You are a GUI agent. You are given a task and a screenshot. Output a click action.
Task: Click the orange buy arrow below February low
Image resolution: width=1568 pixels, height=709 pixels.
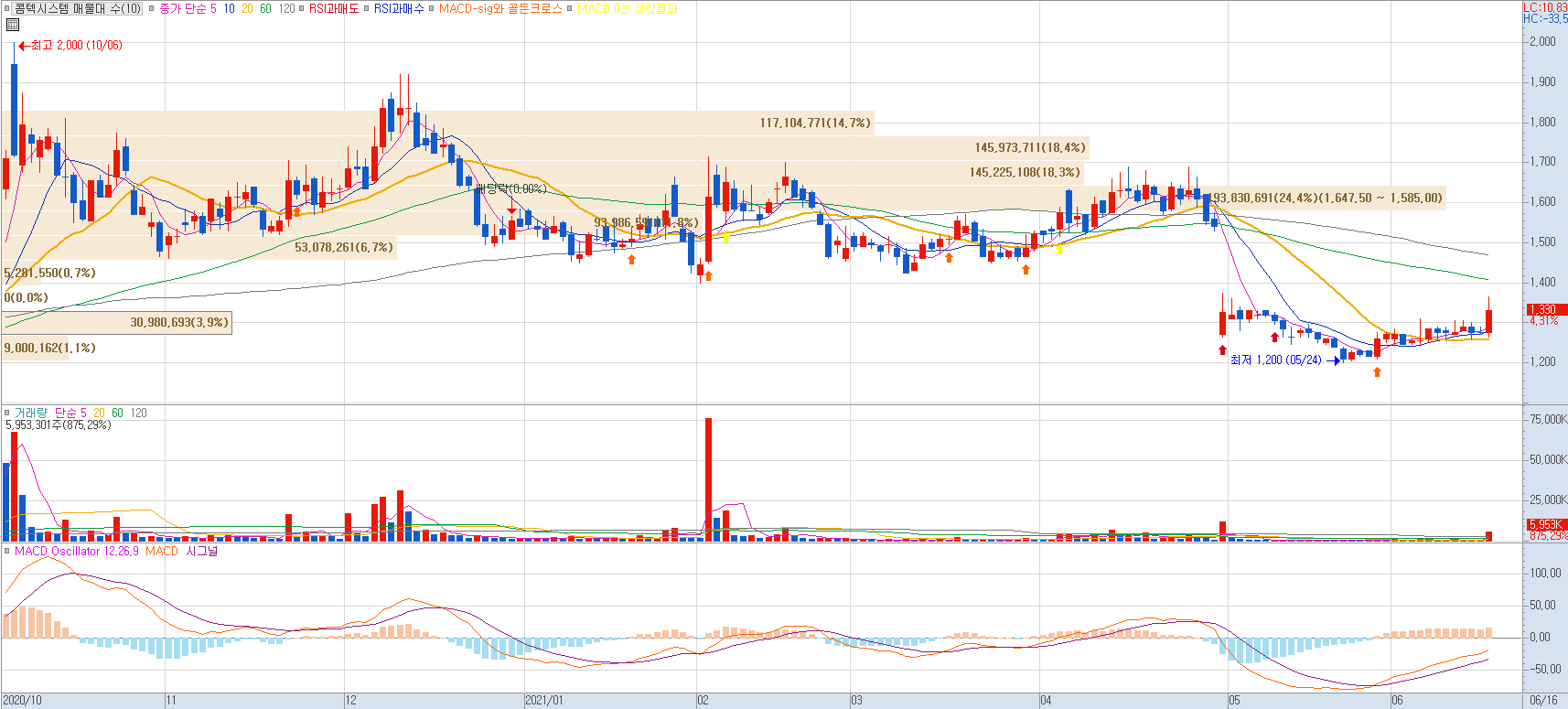click(x=708, y=274)
